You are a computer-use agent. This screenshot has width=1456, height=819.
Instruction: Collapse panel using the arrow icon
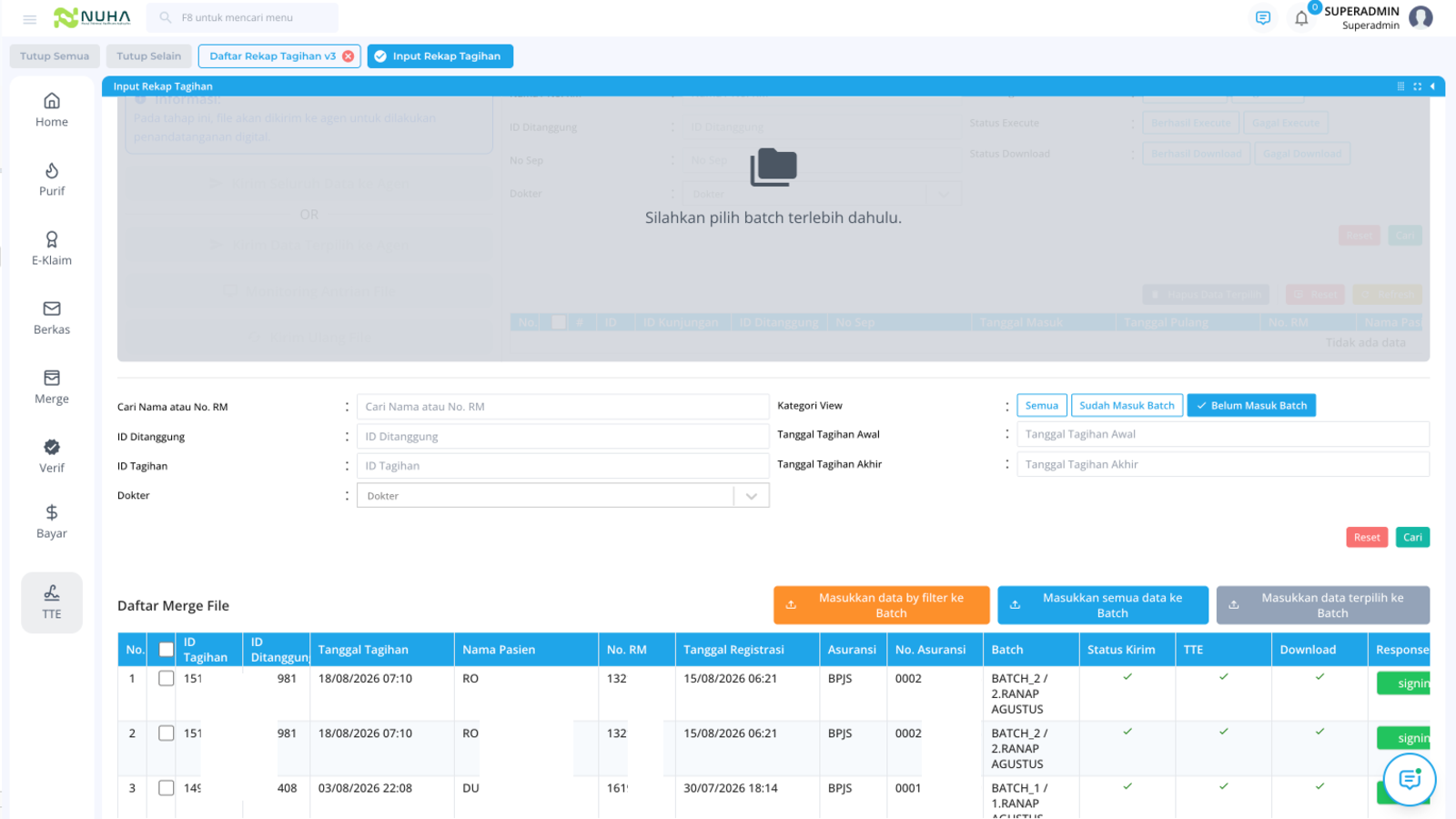tap(1432, 86)
